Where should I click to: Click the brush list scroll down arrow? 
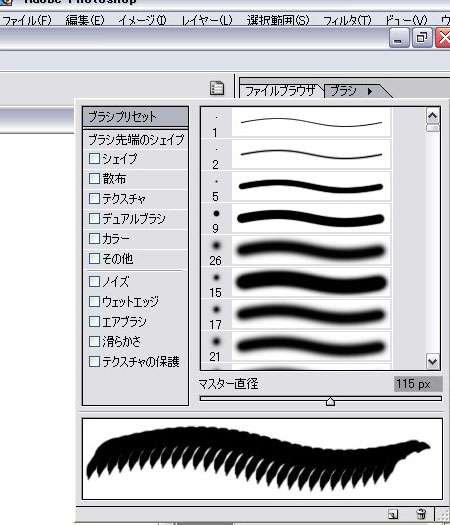(x=433, y=362)
